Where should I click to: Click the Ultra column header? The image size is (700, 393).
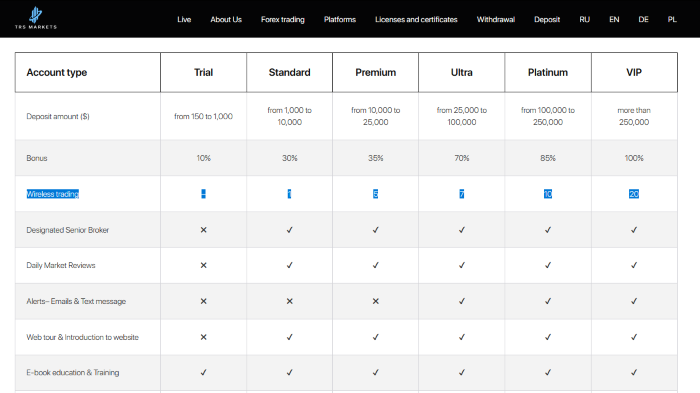point(462,72)
